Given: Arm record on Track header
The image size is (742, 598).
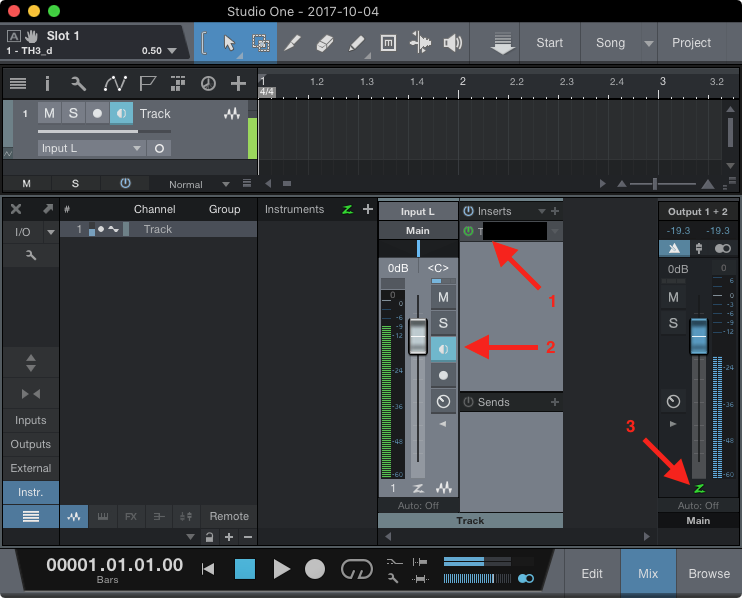Looking at the screenshot, I should click(97, 114).
